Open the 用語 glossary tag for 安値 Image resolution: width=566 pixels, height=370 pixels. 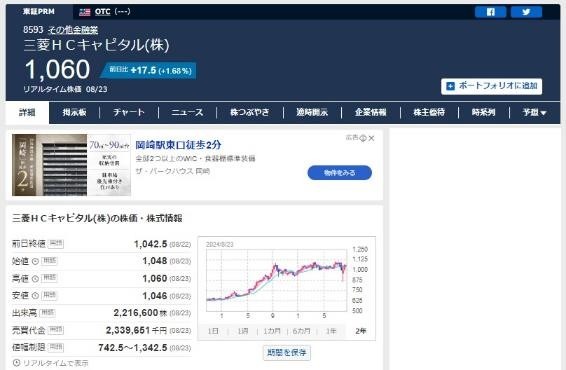(49, 295)
